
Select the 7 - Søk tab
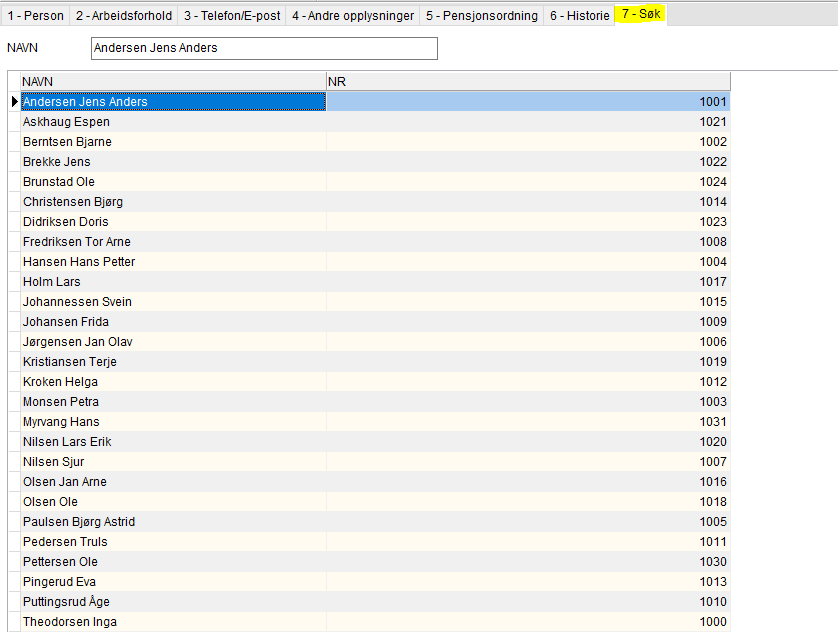pos(641,14)
